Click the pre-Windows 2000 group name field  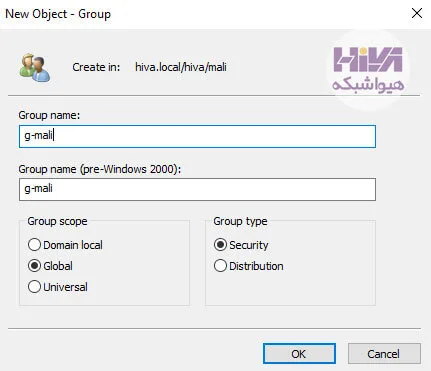coord(197,189)
